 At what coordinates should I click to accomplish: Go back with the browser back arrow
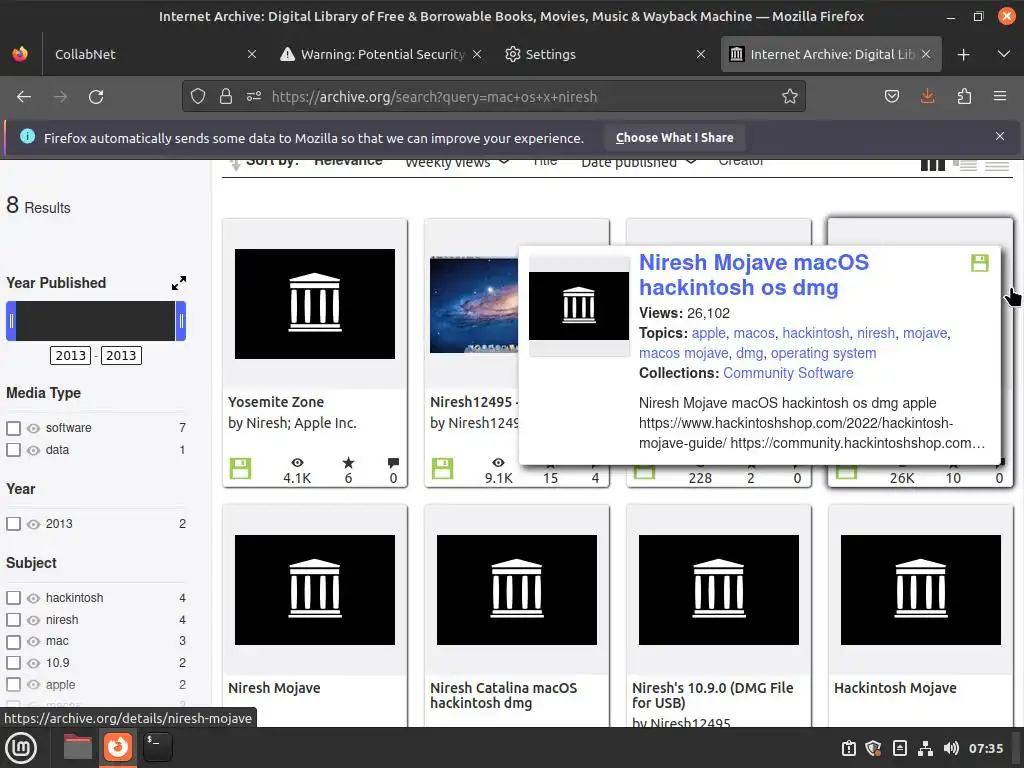pyautogui.click(x=24, y=97)
